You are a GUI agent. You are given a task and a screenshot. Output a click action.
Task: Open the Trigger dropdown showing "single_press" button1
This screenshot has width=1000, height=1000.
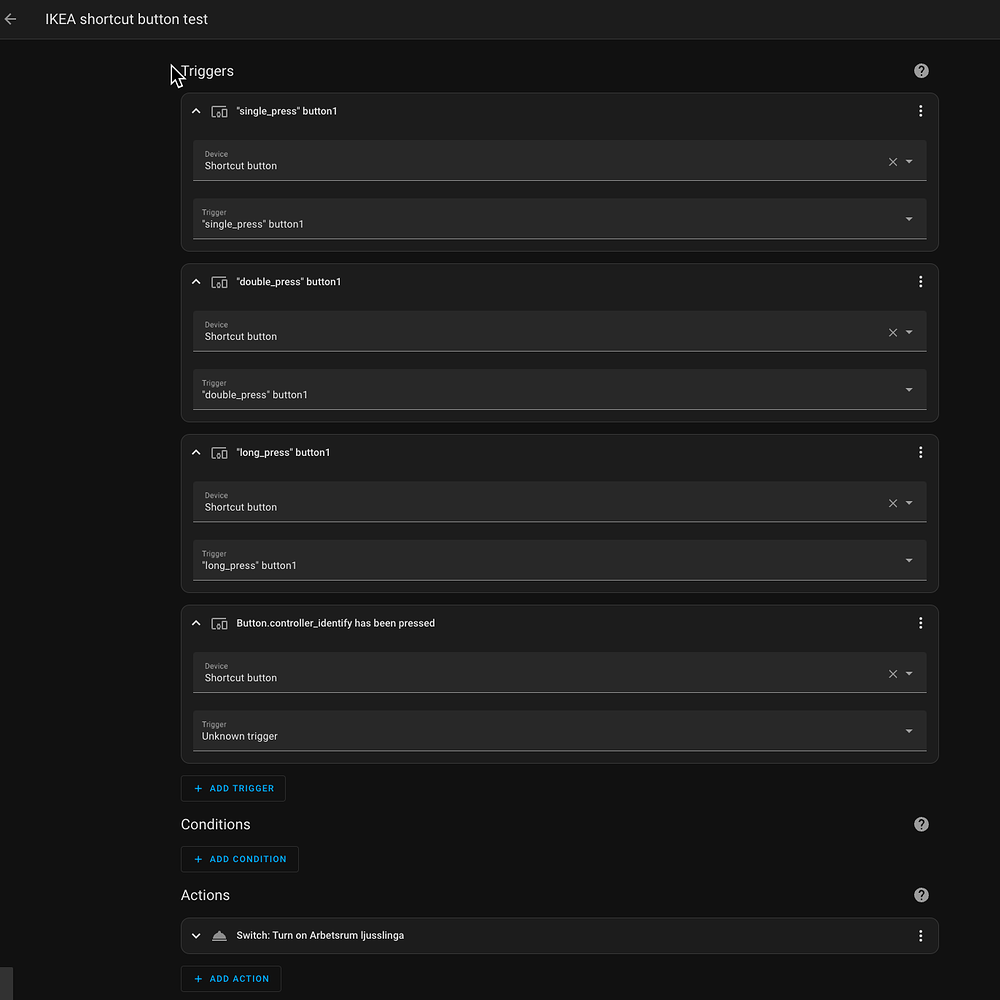pyautogui.click(x=909, y=218)
